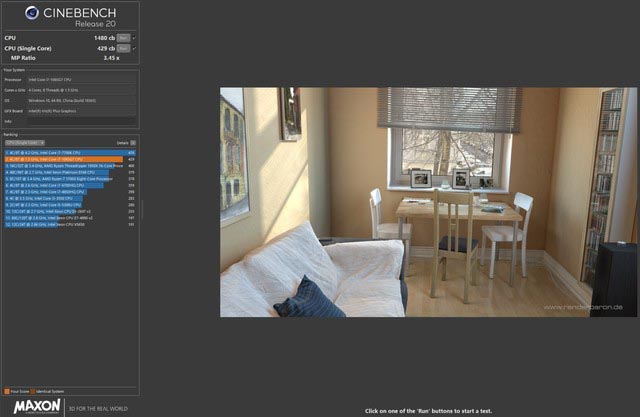The height and width of the screenshot is (417, 640).
Task: Select ranking row 1 Intel Core i7-7700K
Action: [x=70, y=153]
